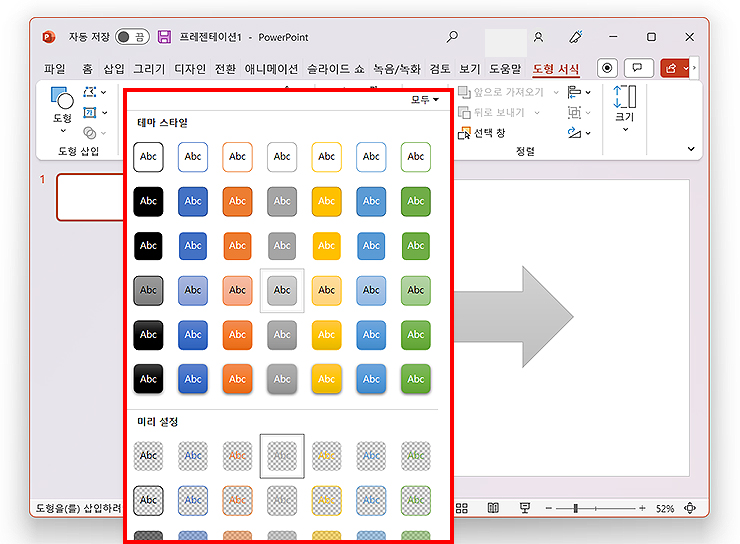
Task: Apply light peach orange style, fourth row
Action: [237, 291]
